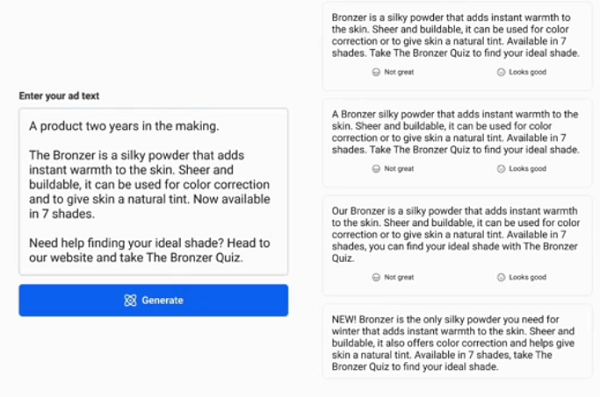This screenshot has height=397, width=600.
Task: Rate first suggestion with 'Looks good' label
Action: (x=527, y=72)
